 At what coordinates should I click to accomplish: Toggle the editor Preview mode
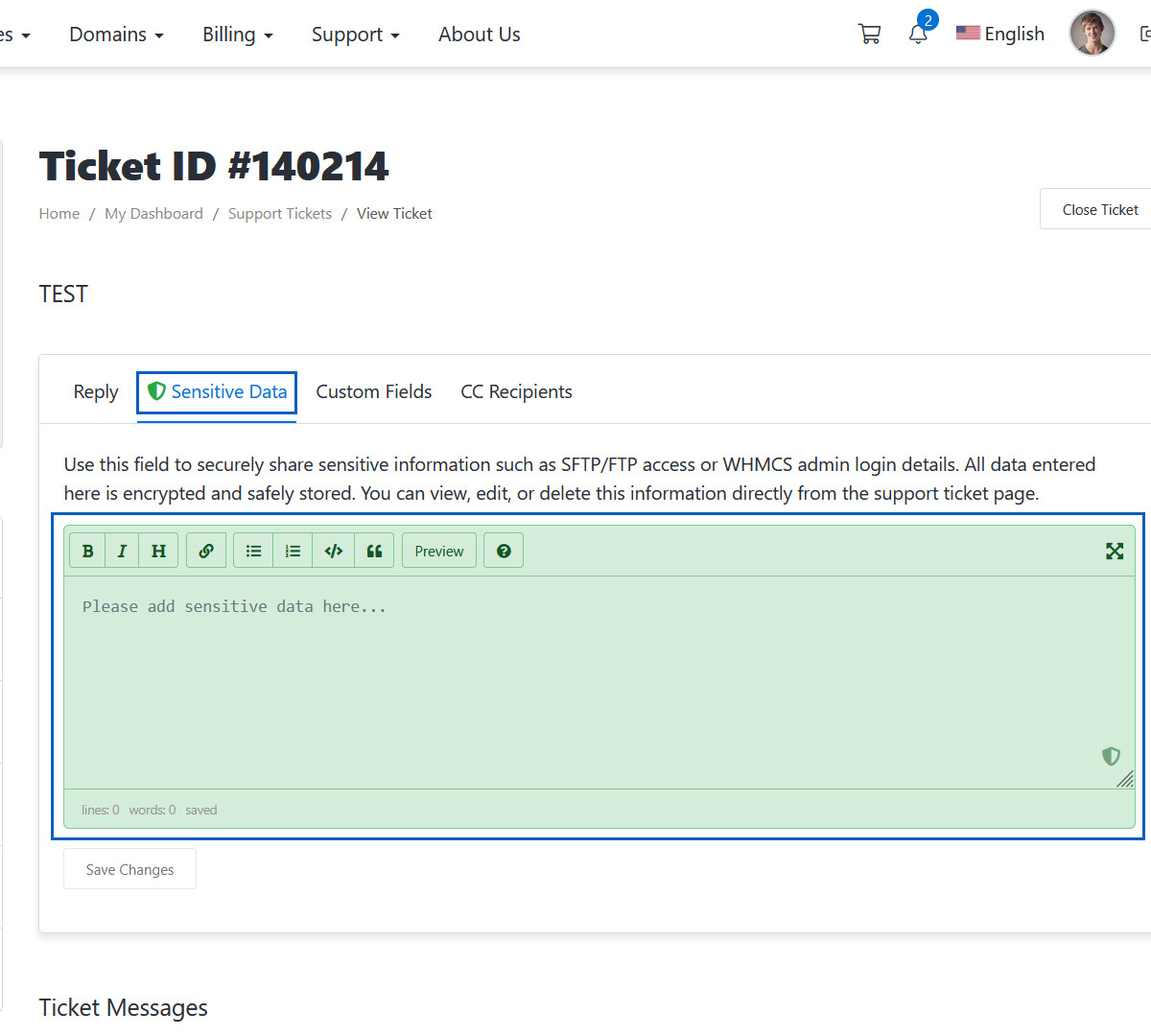438,551
